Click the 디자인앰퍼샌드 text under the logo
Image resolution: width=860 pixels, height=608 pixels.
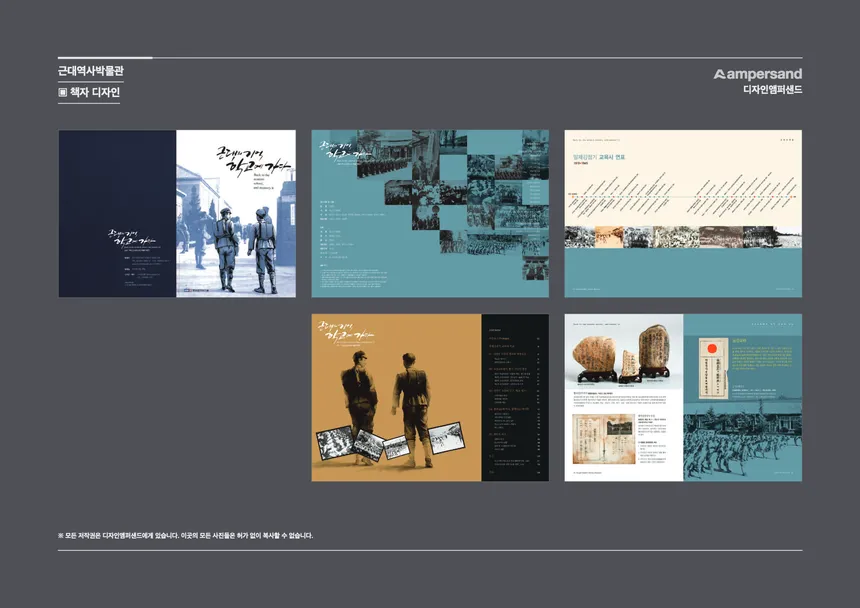click(x=772, y=89)
